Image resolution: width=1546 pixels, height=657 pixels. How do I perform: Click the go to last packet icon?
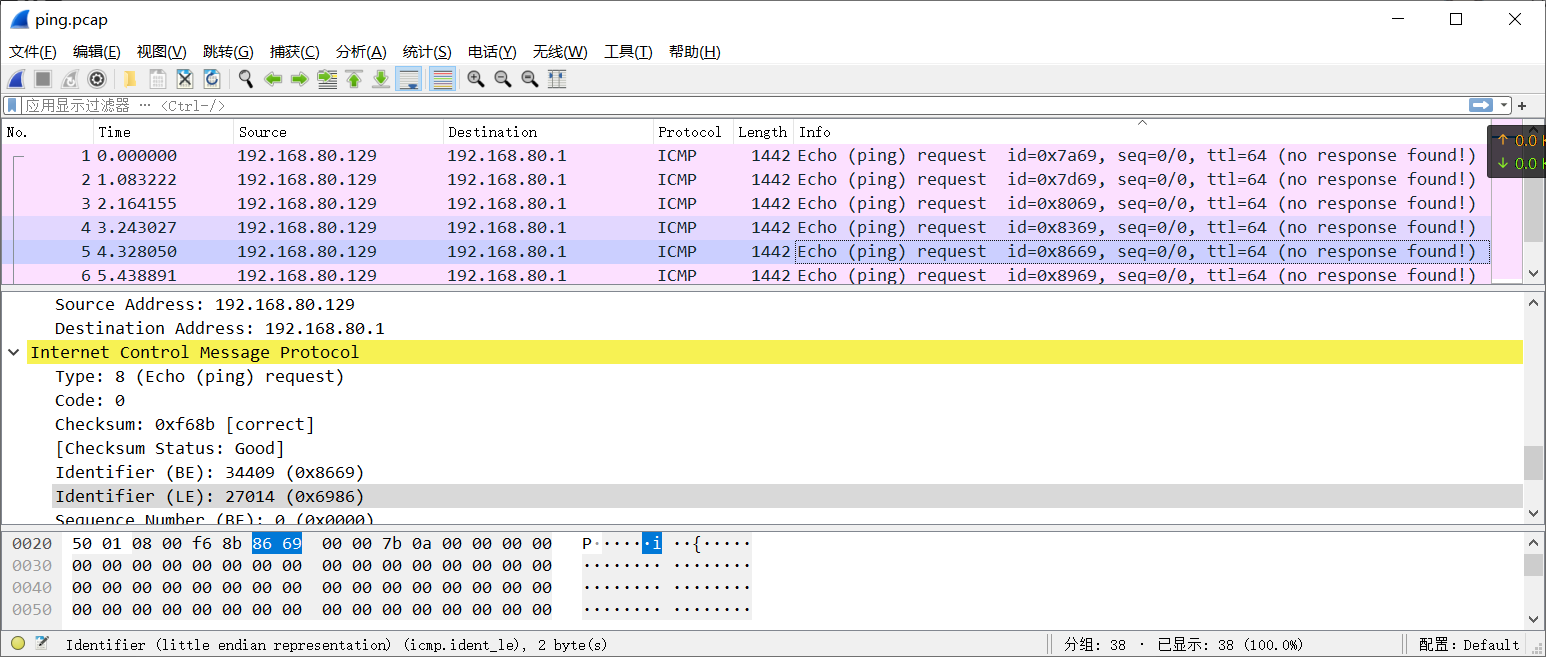pos(381,79)
